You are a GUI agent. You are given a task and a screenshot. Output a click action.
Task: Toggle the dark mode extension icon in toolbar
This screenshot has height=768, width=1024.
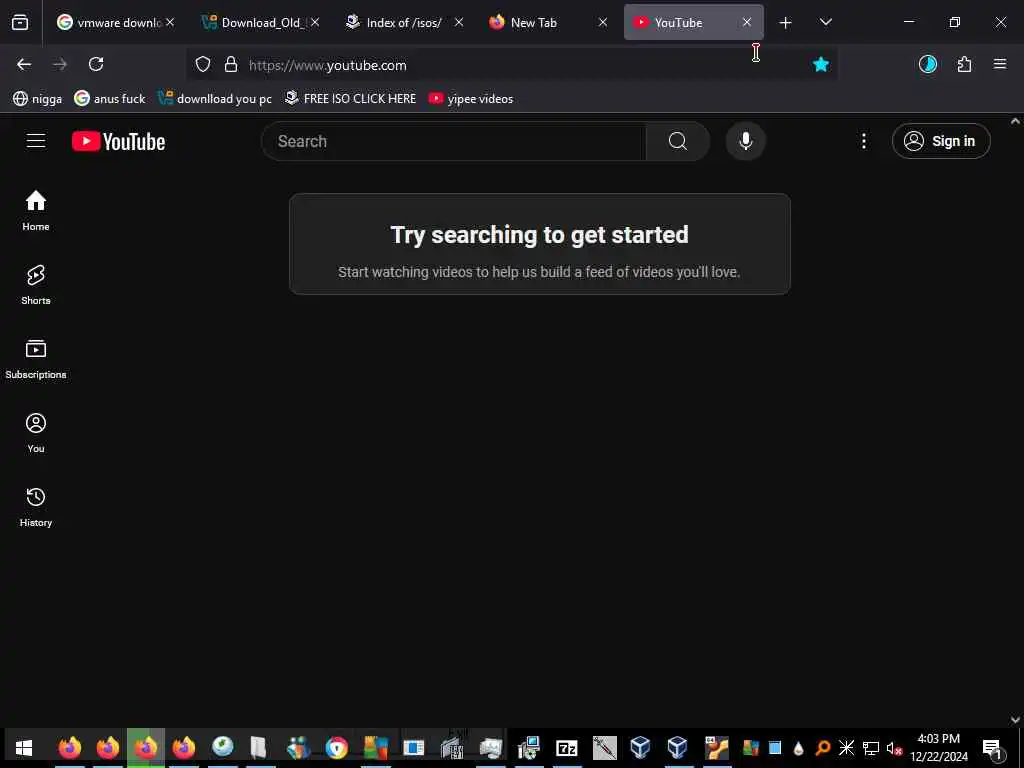point(927,64)
